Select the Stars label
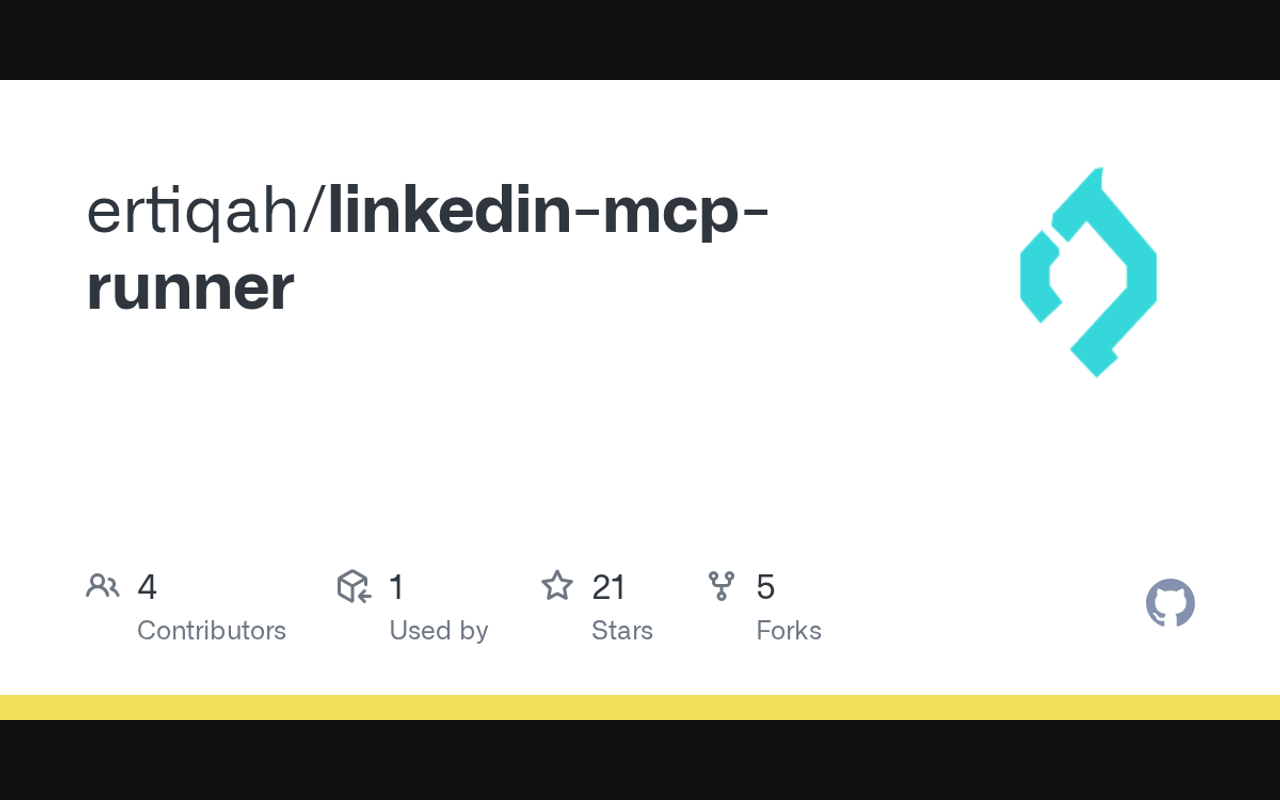1280x800 pixels. click(x=622, y=631)
